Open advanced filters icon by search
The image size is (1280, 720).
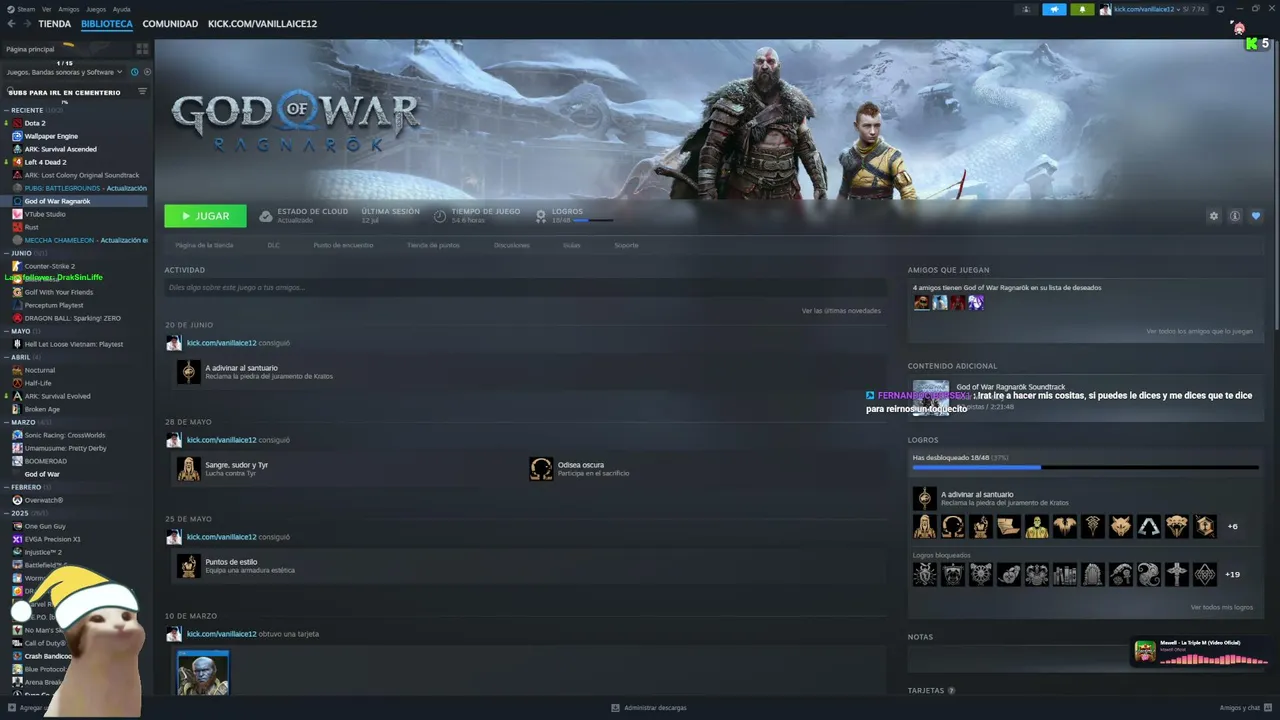142,92
